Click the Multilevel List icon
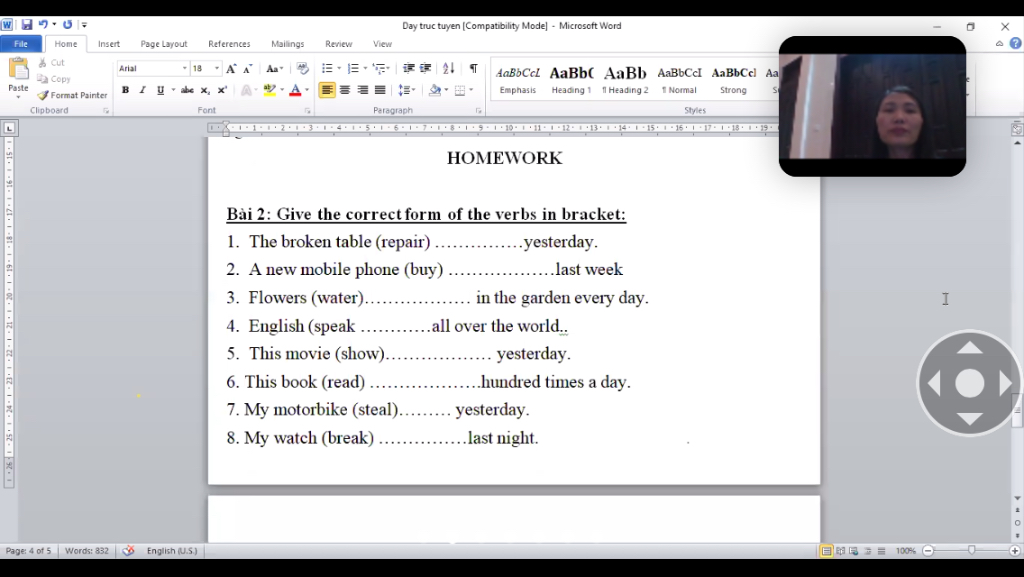 pyautogui.click(x=379, y=69)
